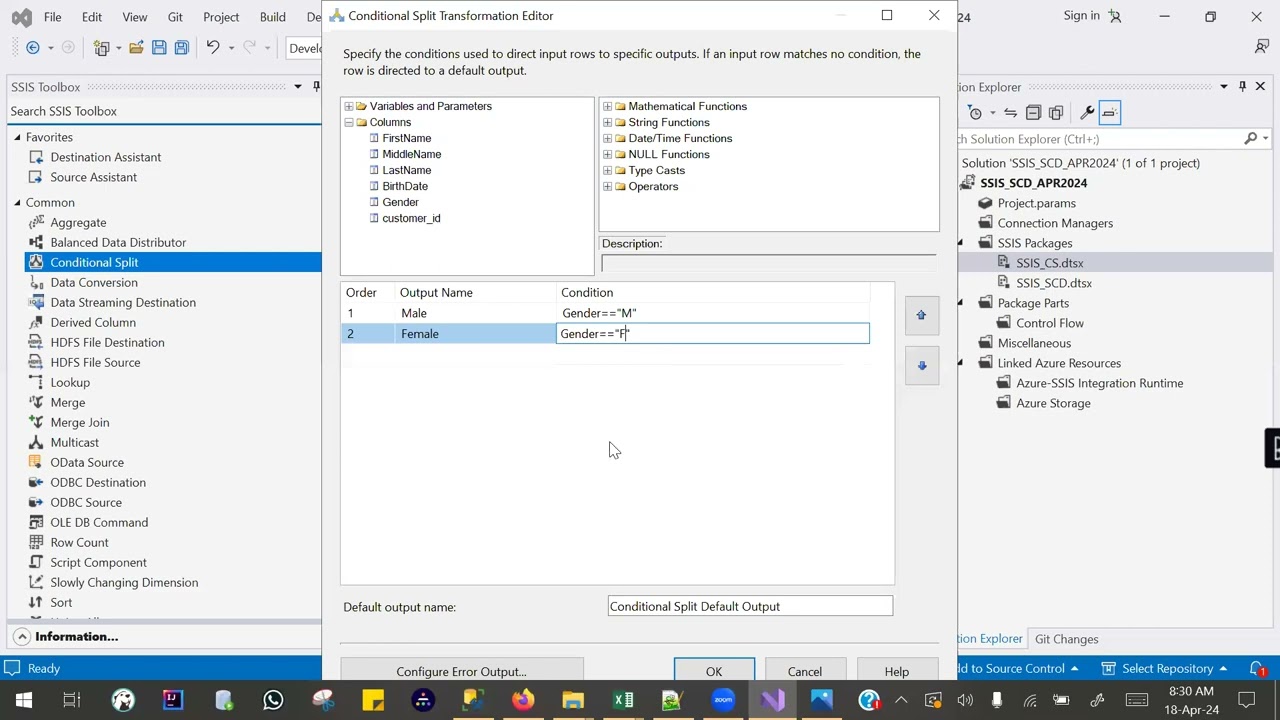
Task: Click Collapse All icon in Solution Explorer
Action: click(1033, 113)
